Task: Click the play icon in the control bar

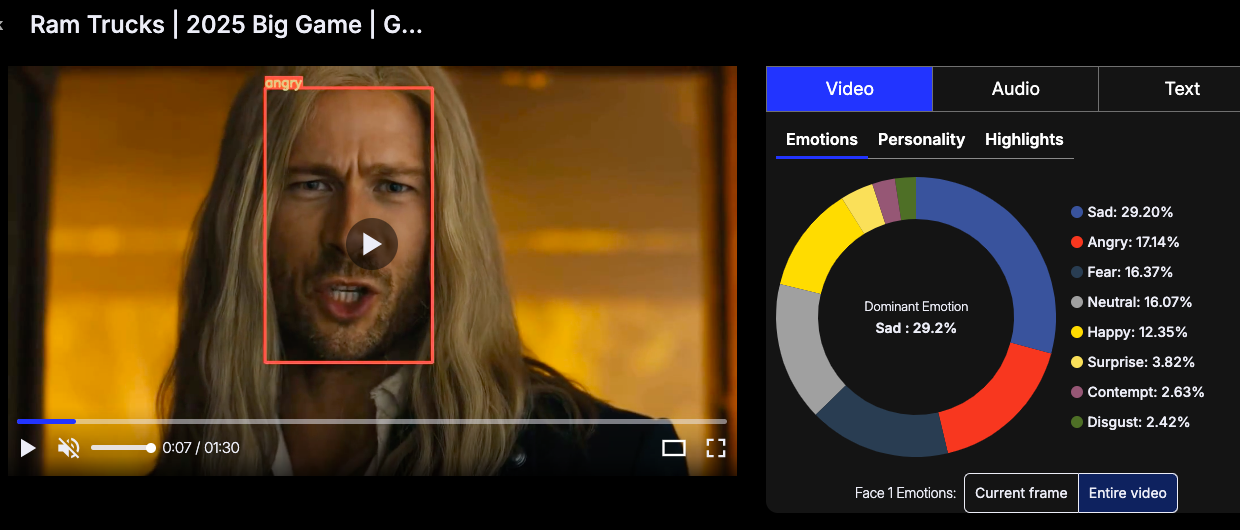Action: (28, 448)
